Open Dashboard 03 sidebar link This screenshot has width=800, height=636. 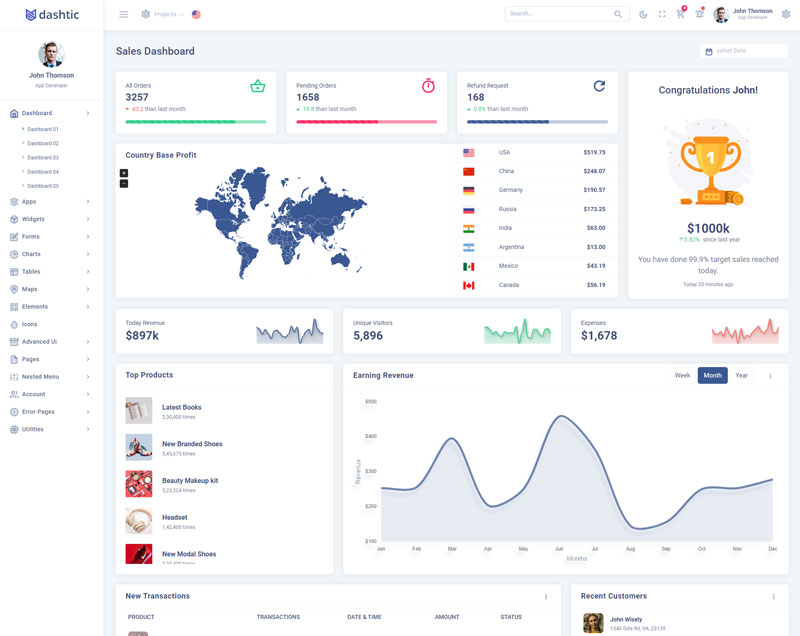coord(43,157)
